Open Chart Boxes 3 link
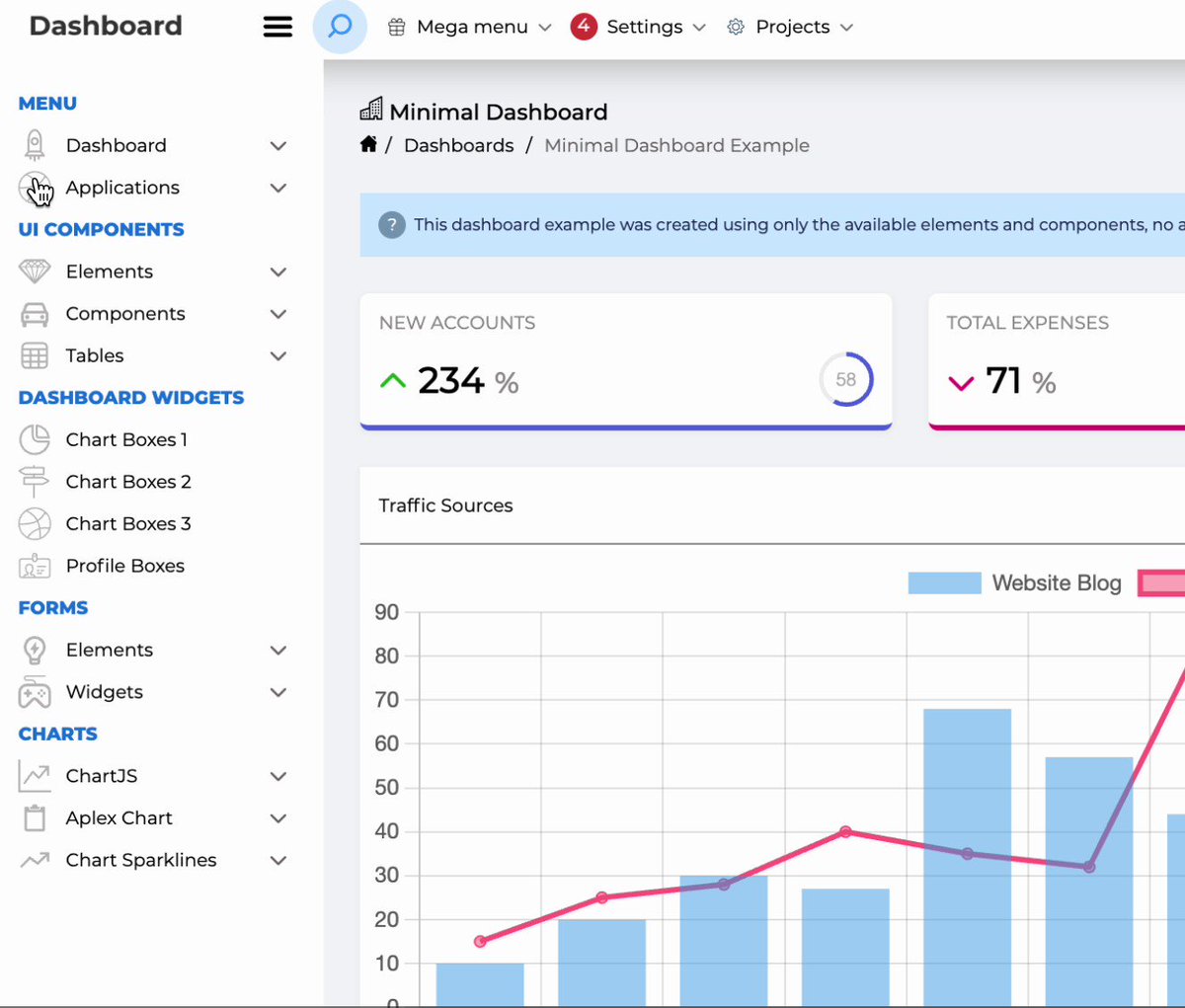This screenshot has height=1008, width=1185. click(128, 523)
